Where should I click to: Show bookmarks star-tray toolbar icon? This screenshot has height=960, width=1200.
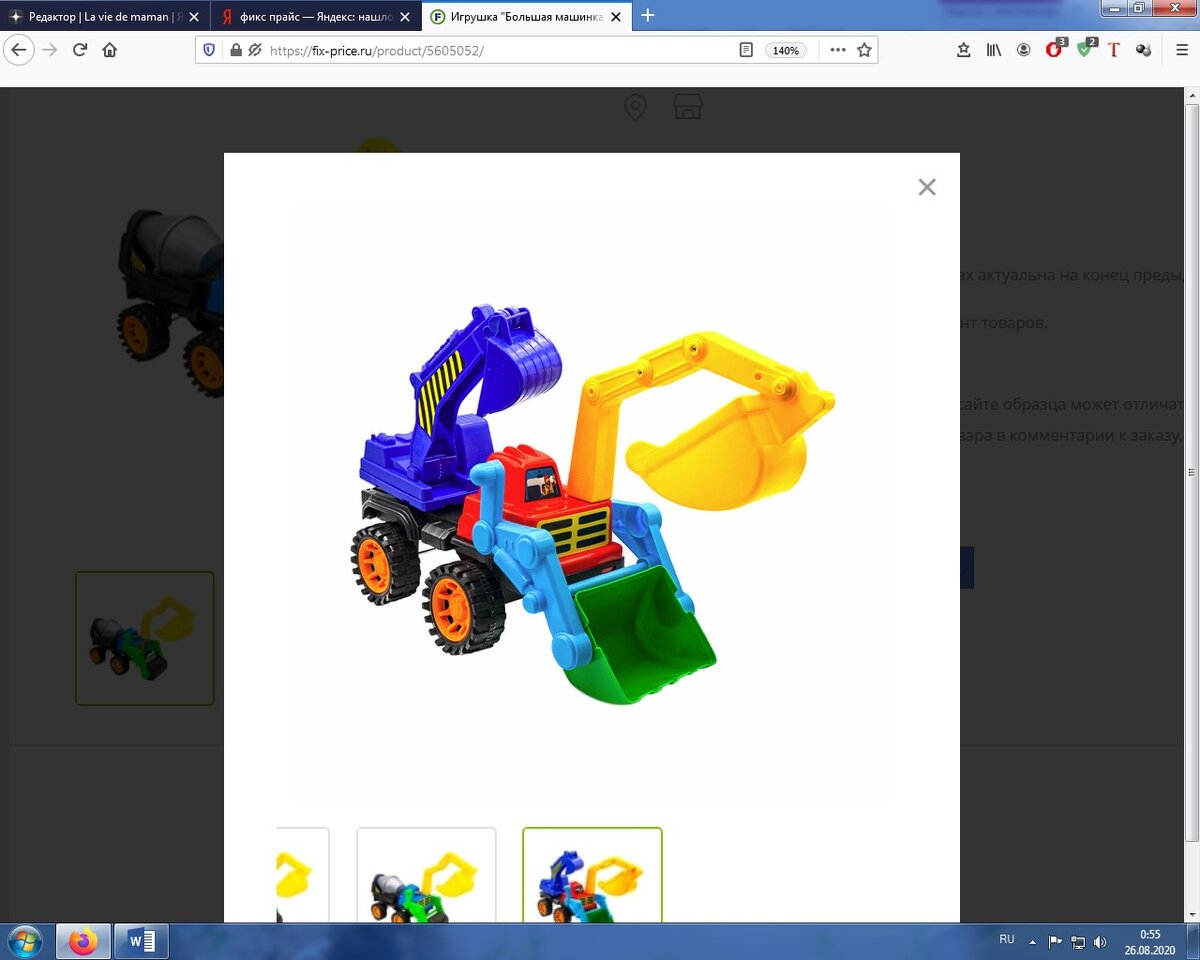pos(964,50)
